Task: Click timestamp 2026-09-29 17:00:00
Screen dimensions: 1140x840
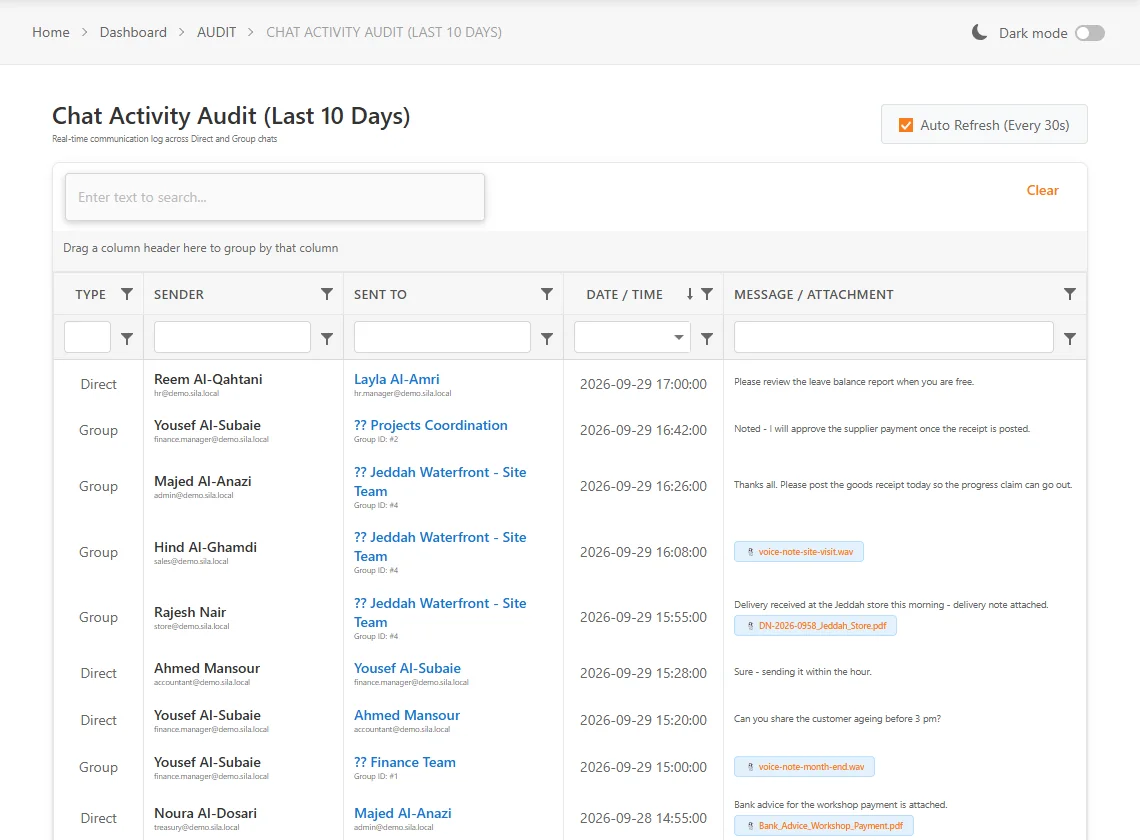Action: point(643,384)
